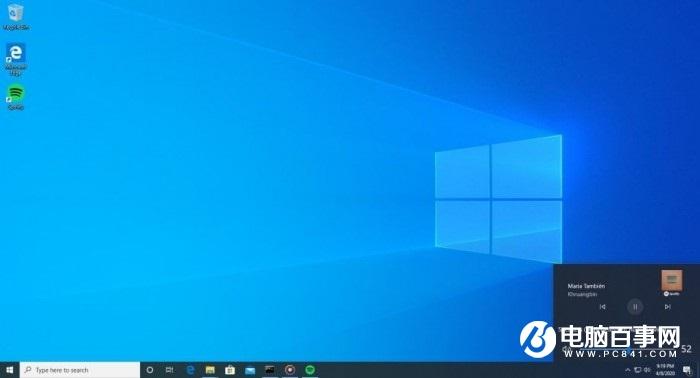Screen dimensions: 700x378
Task: Open the Recycle Bin desktop icon
Action: [16, 17]
